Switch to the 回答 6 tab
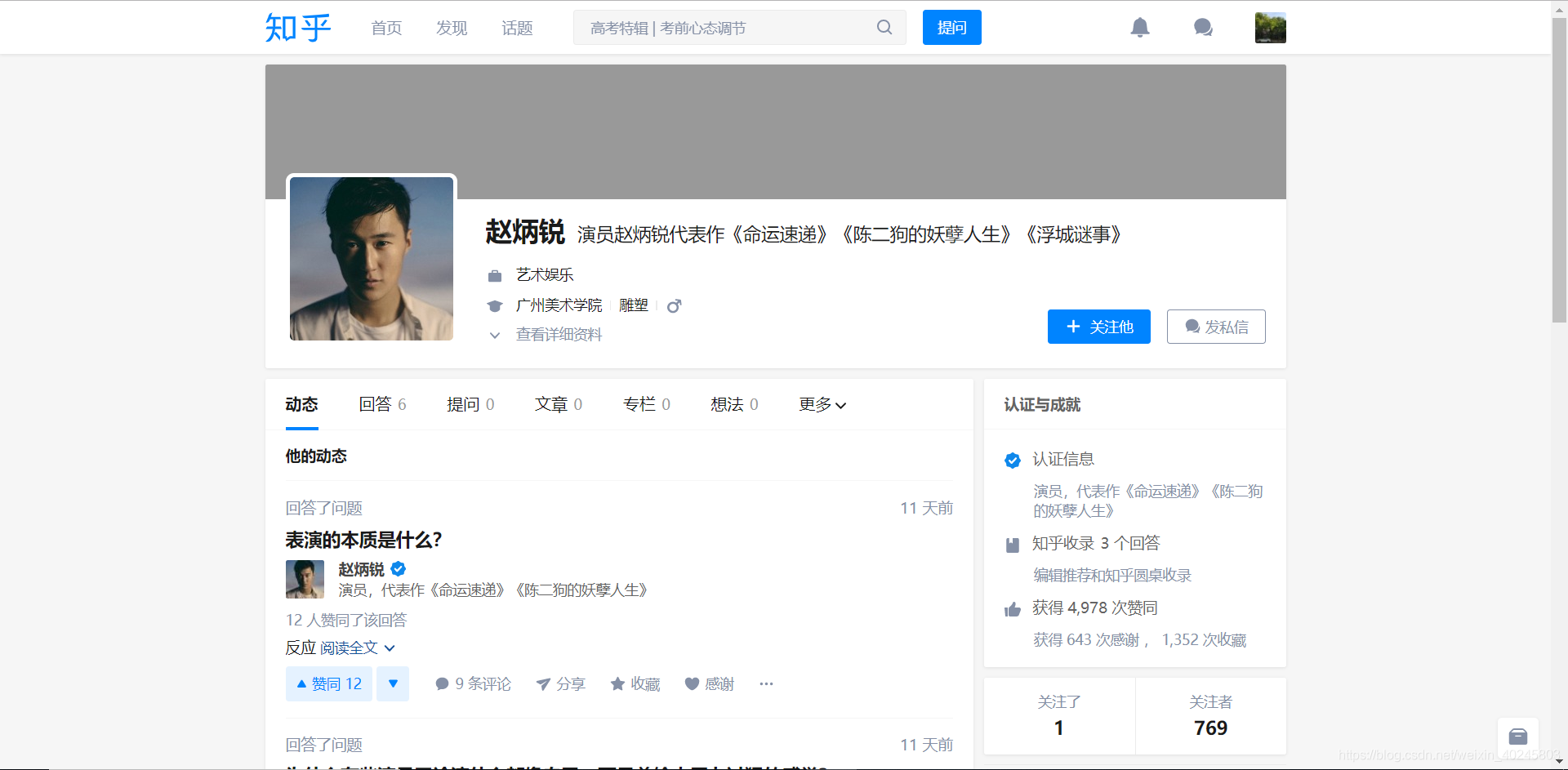Viewport: 1568px width, 770px height. click(x=382, y=405)
